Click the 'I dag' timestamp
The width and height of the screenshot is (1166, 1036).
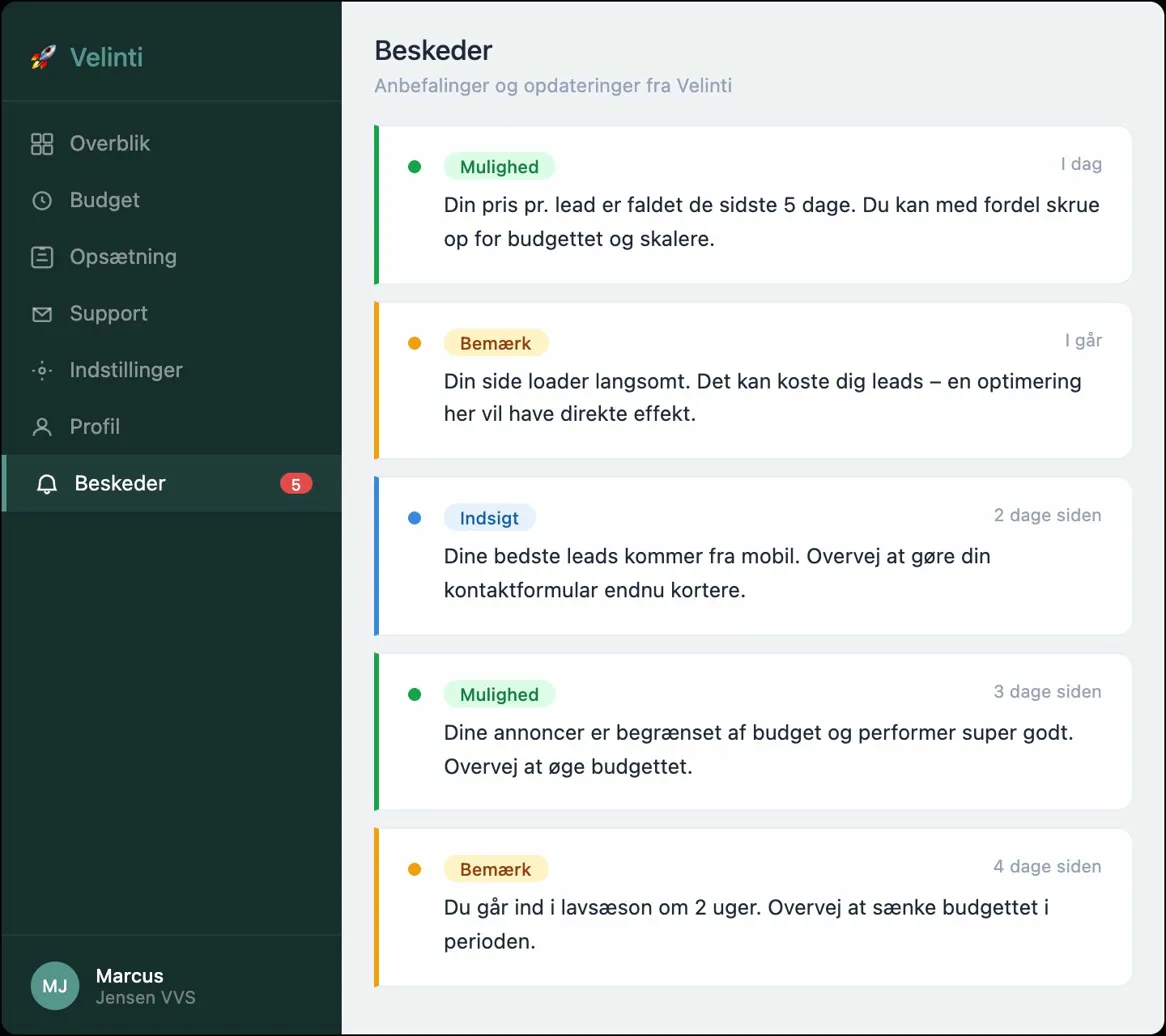(1080, 164)
